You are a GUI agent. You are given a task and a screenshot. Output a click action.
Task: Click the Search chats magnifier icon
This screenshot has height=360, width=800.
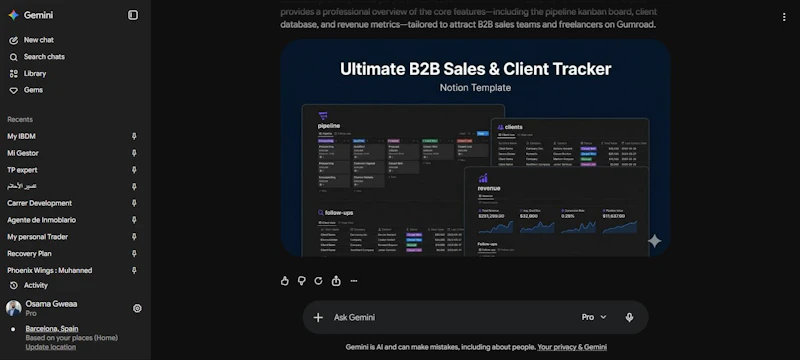pyautogui.click(x=14, y=57)
